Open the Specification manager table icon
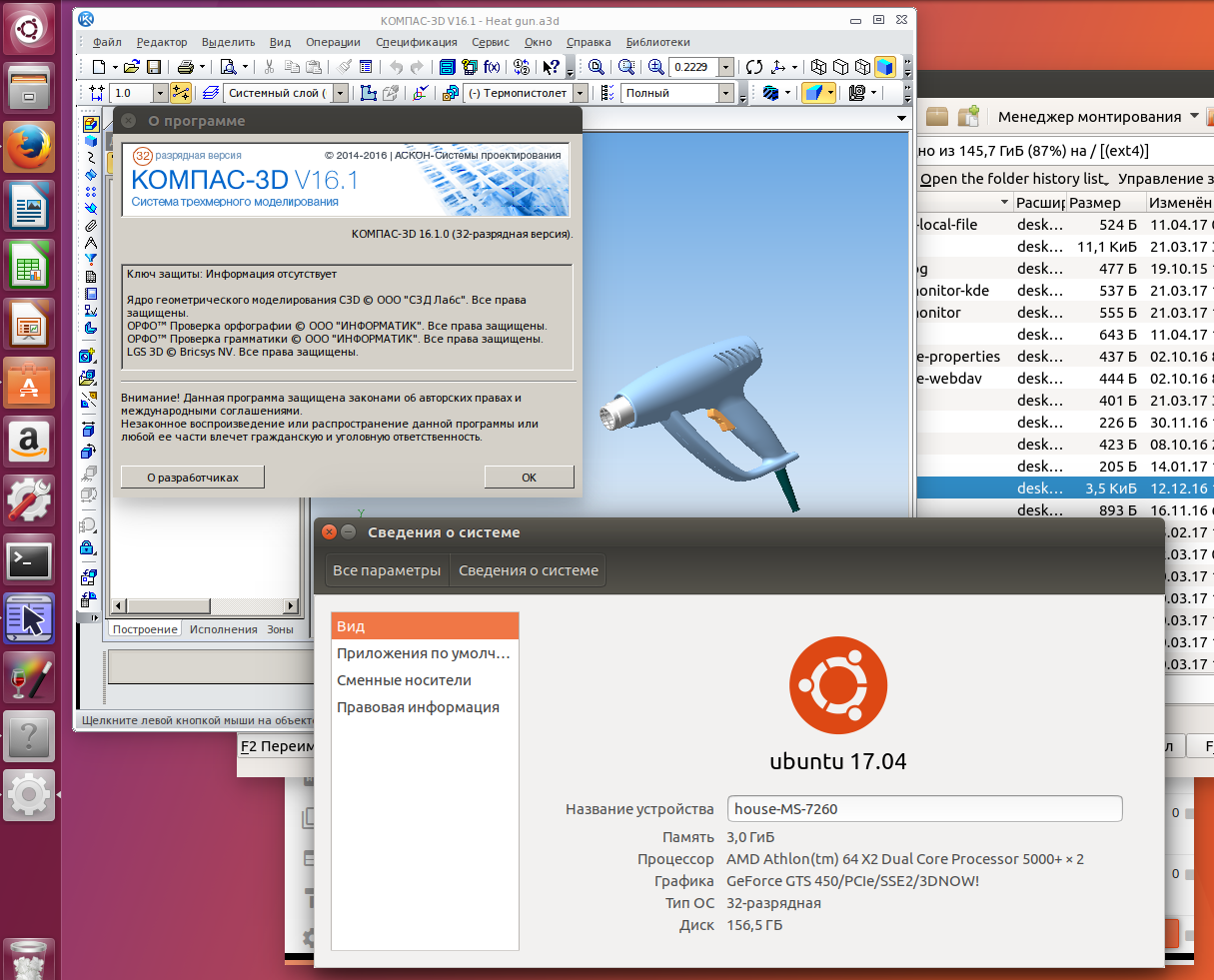The image size is (1214, 980). (366, 67)
